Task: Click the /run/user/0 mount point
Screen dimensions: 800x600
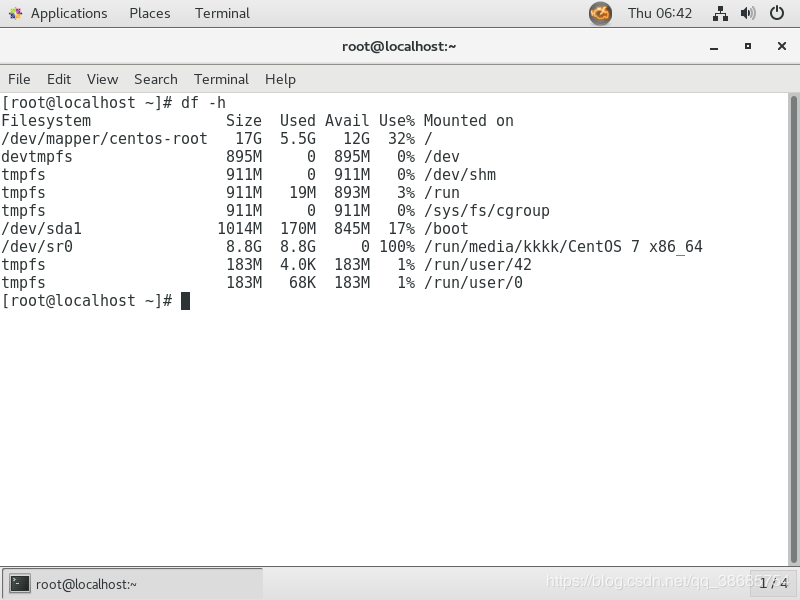Action: 473,283
